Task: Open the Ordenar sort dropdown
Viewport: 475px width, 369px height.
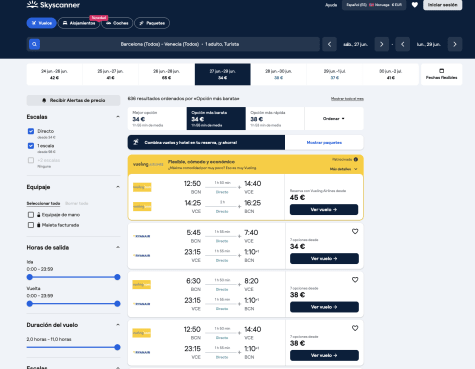Action: pyautogui.click(x=334, y=119)
